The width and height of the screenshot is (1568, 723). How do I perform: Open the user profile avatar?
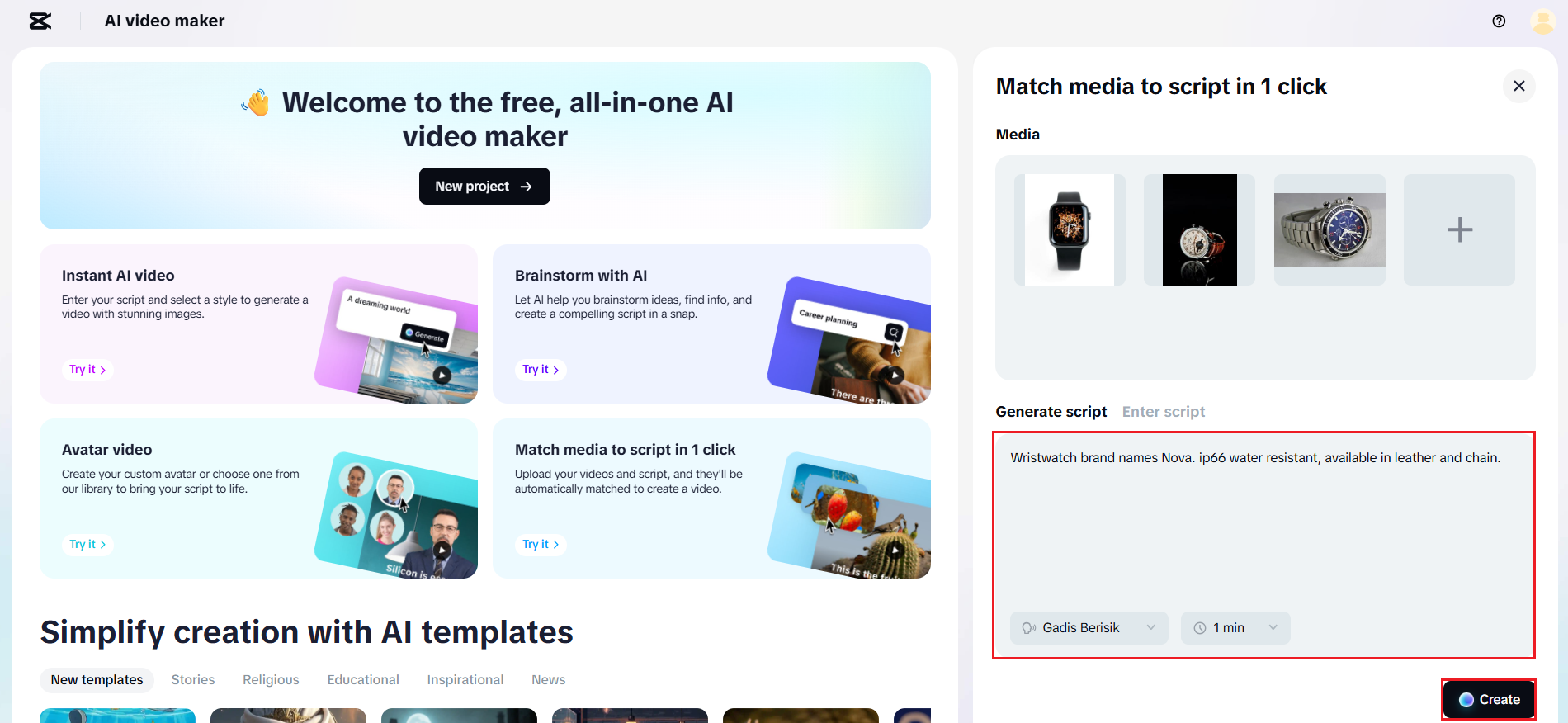(x=1542, y=21)
